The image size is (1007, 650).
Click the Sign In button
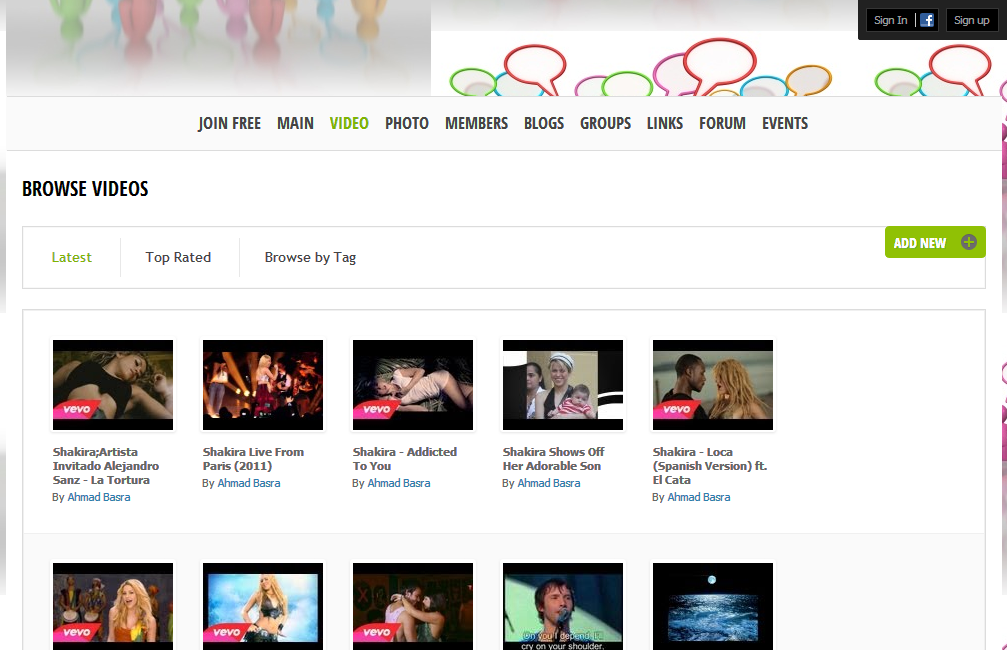(x=890, y=20)
